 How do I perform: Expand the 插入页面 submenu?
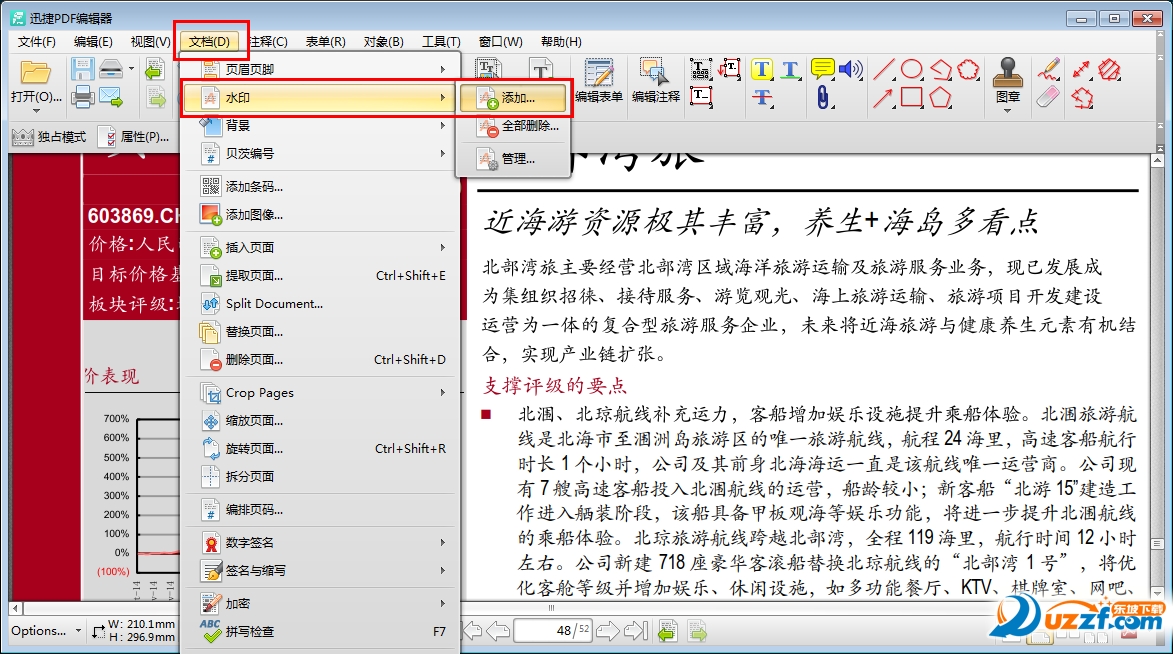coord(320,247)
